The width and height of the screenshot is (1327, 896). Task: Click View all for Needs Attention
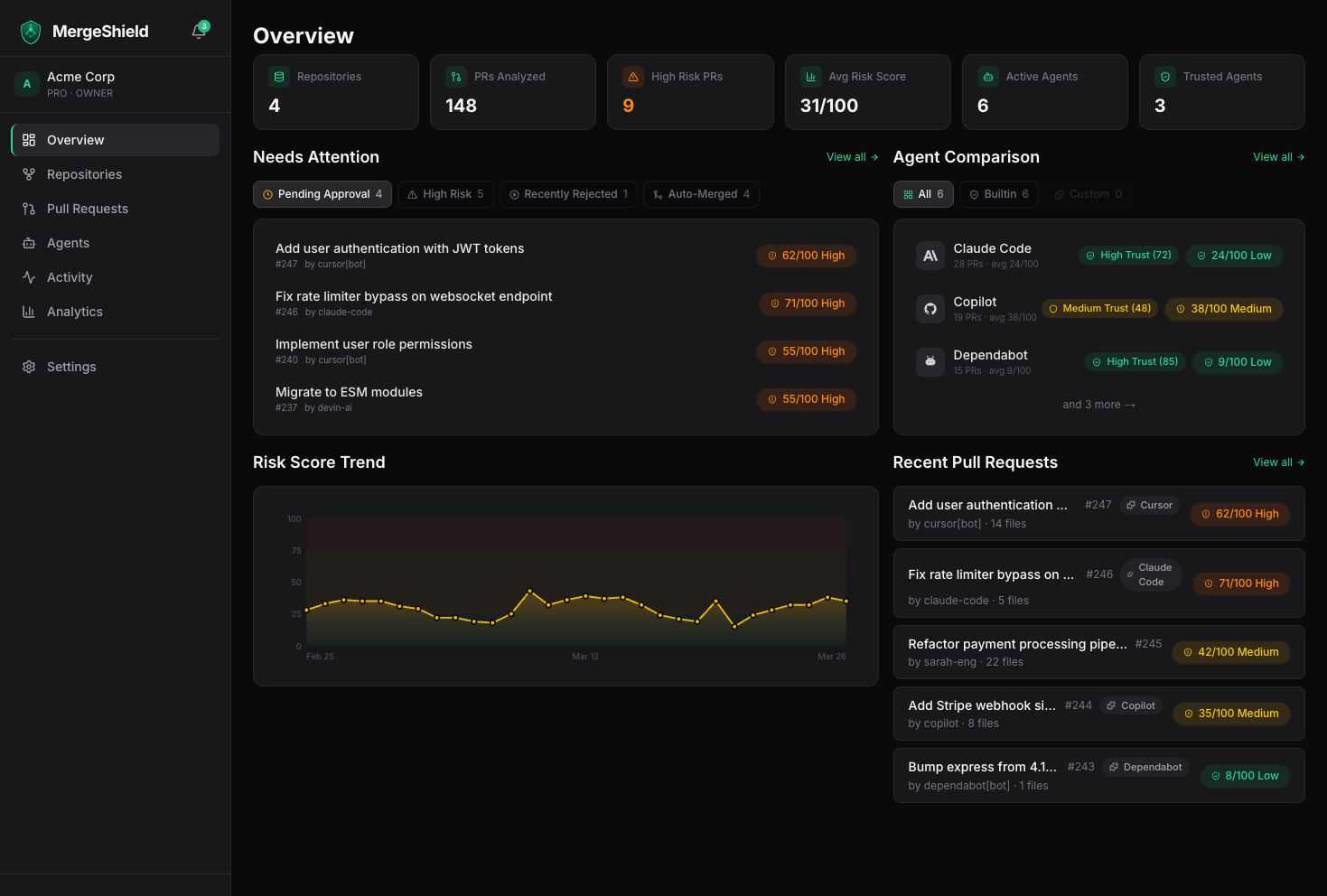point(852,157)
